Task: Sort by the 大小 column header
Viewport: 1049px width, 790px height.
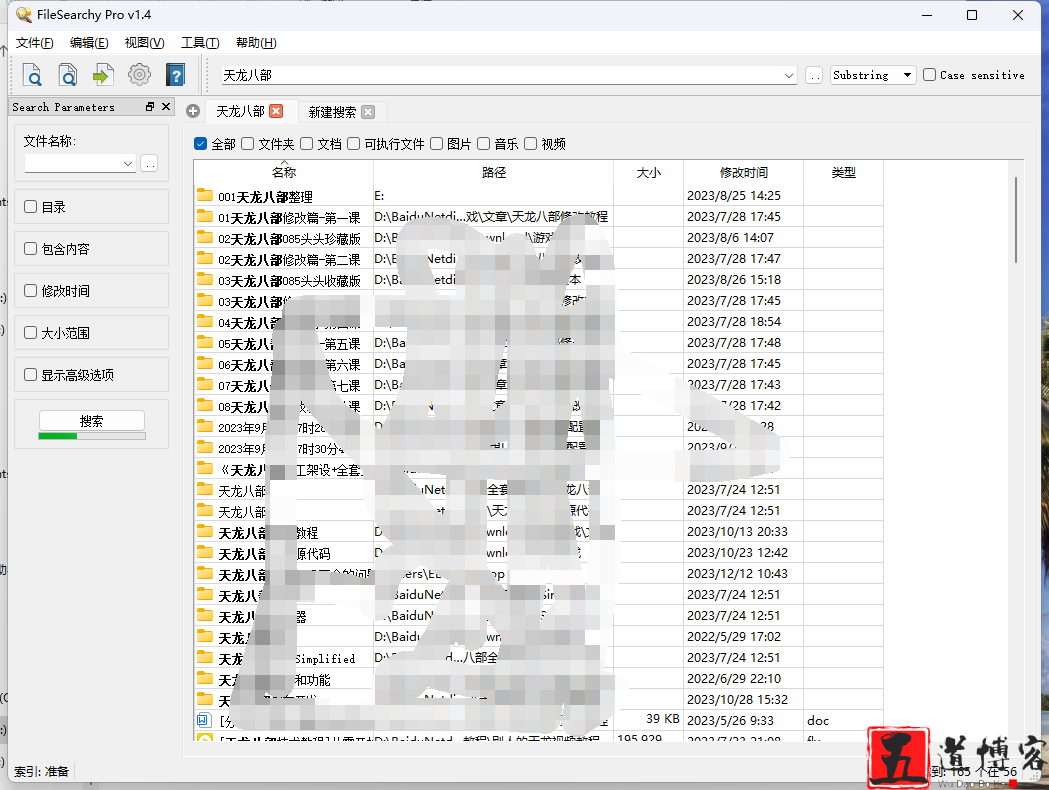Action: pyautogui.click(x=648, y=173)
